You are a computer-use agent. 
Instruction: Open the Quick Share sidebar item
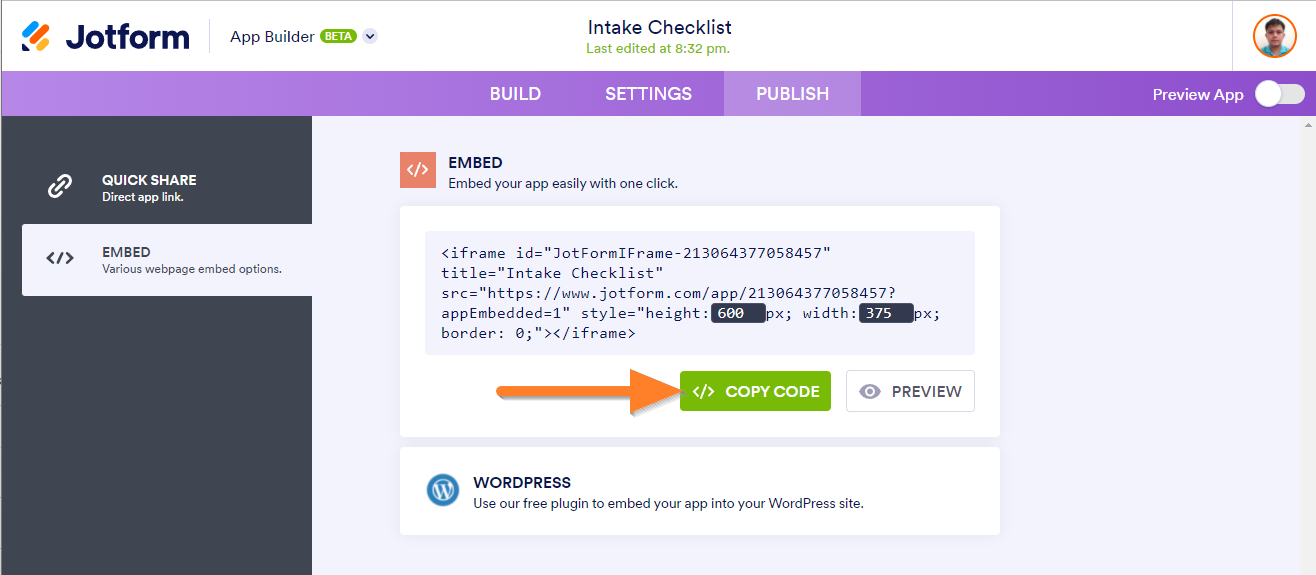[x=167, y=187]
